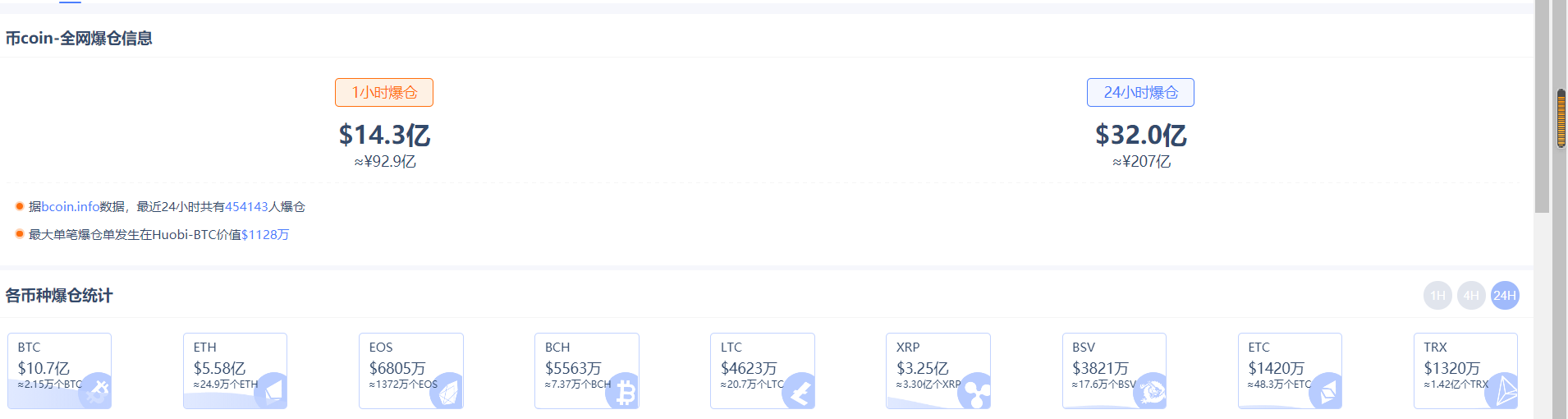Screen dimensions: 1568x419
Task: Click the EOS logo icon
Action: 448,391
